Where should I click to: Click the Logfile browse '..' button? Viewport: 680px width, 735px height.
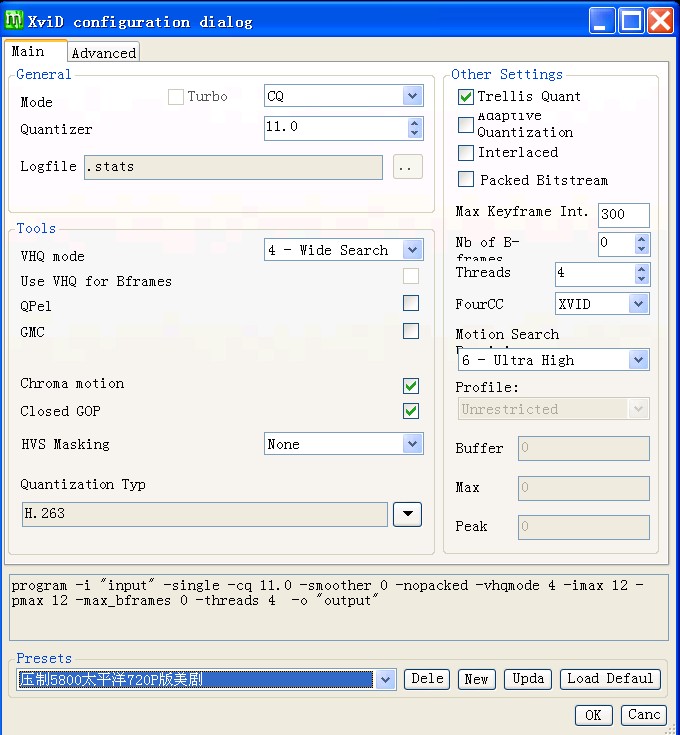pos(404,168)
